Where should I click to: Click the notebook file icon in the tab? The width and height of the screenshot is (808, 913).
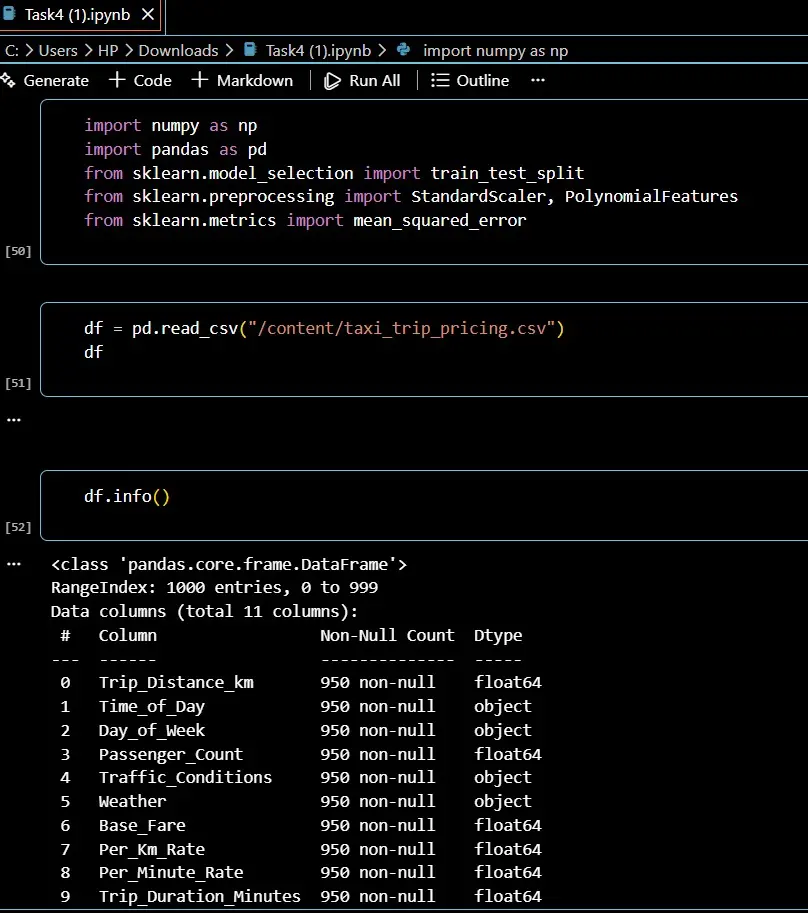[9, 14]
